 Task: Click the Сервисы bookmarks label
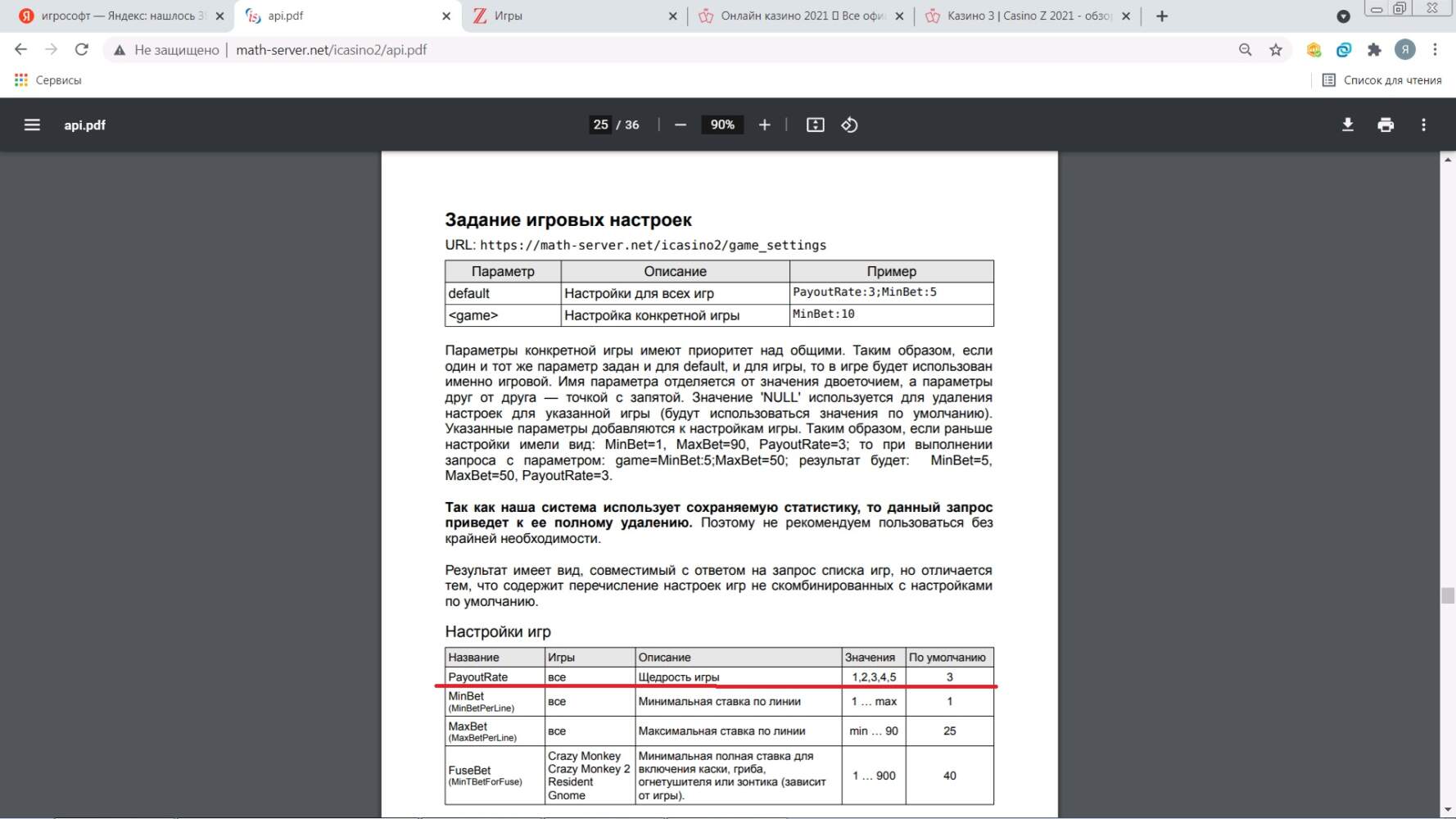tap(59, 80)
